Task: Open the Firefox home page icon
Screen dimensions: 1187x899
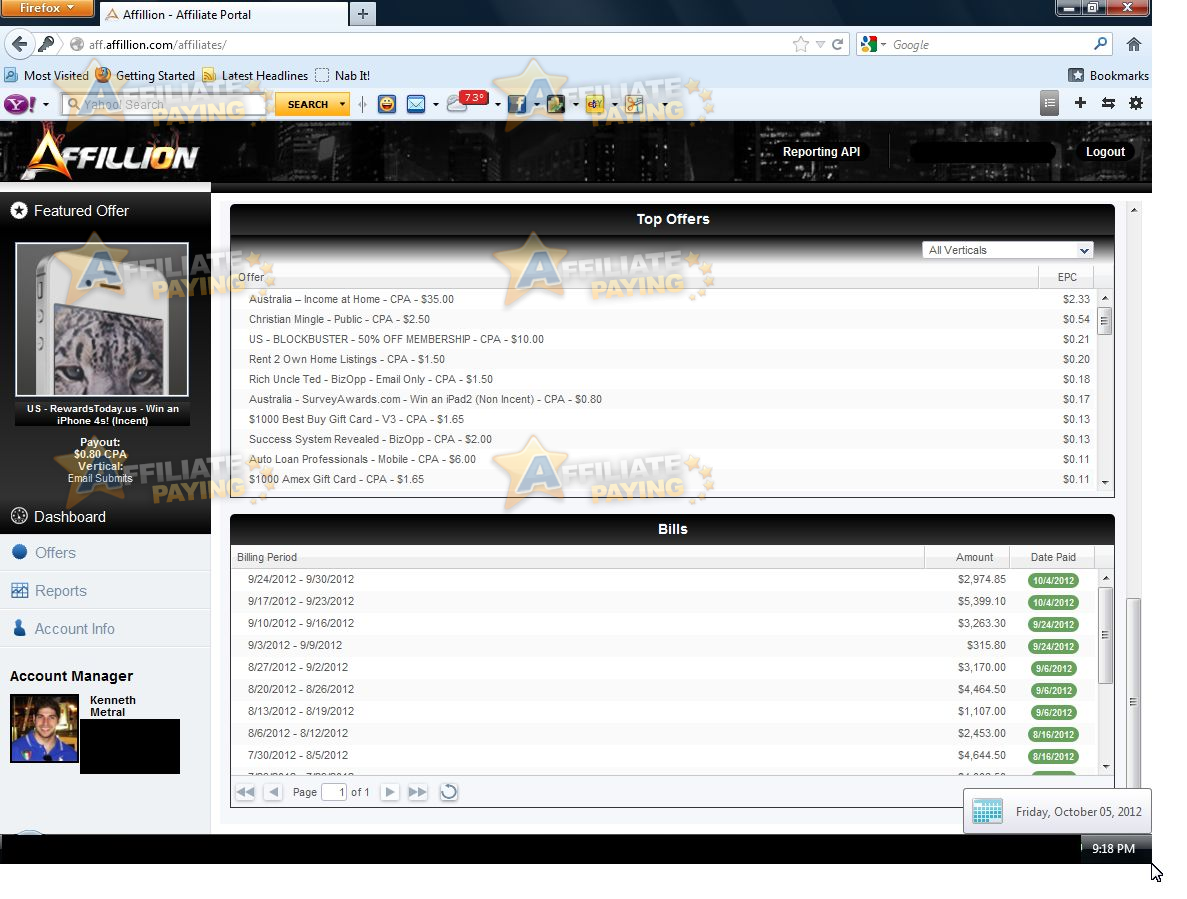Action: click(1133, 45)
